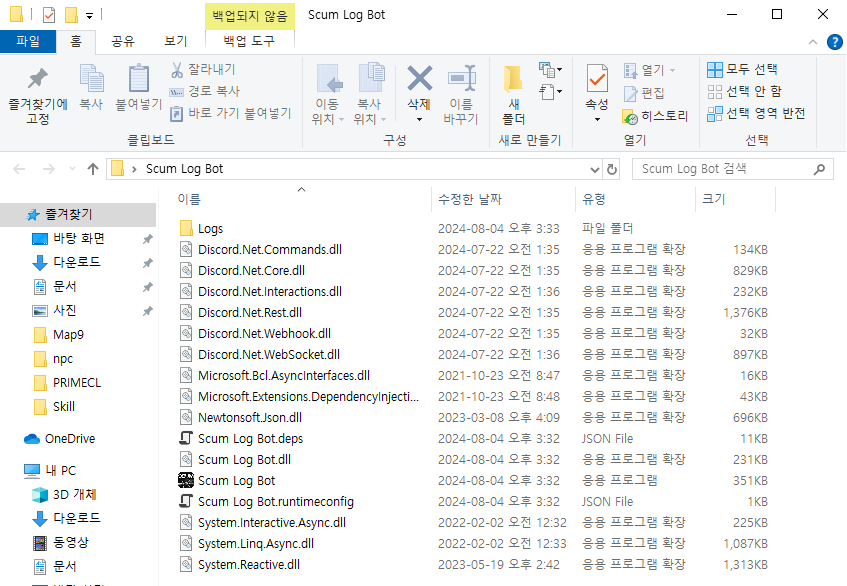Click the 백업되지 않음 contextual tab header
This screenshot has width=847, height=586.
tap(250, 16)
